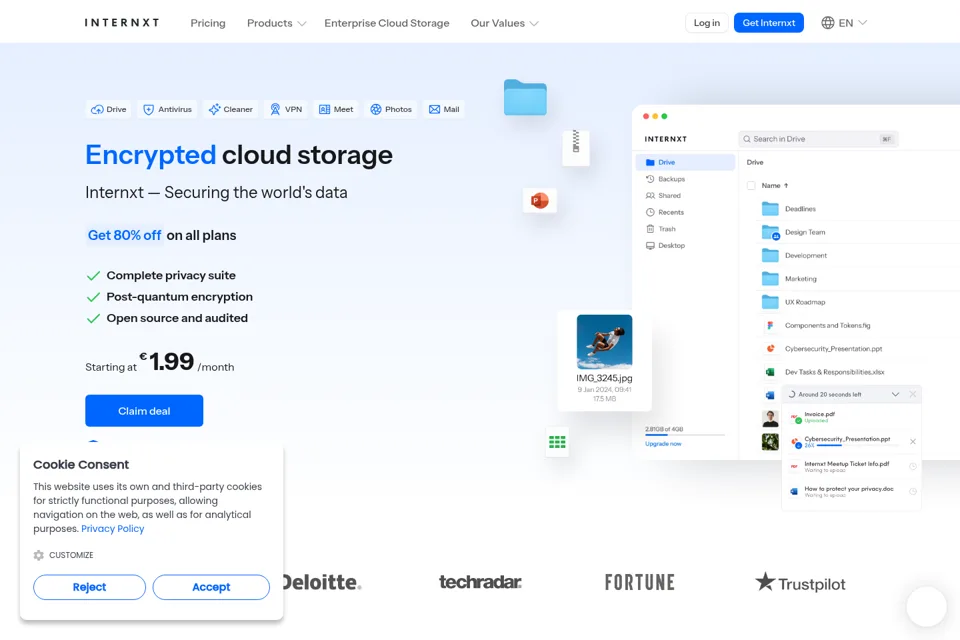The image size is (960, 640).
Task: Click the Get Internxt button
Action: 769,23
